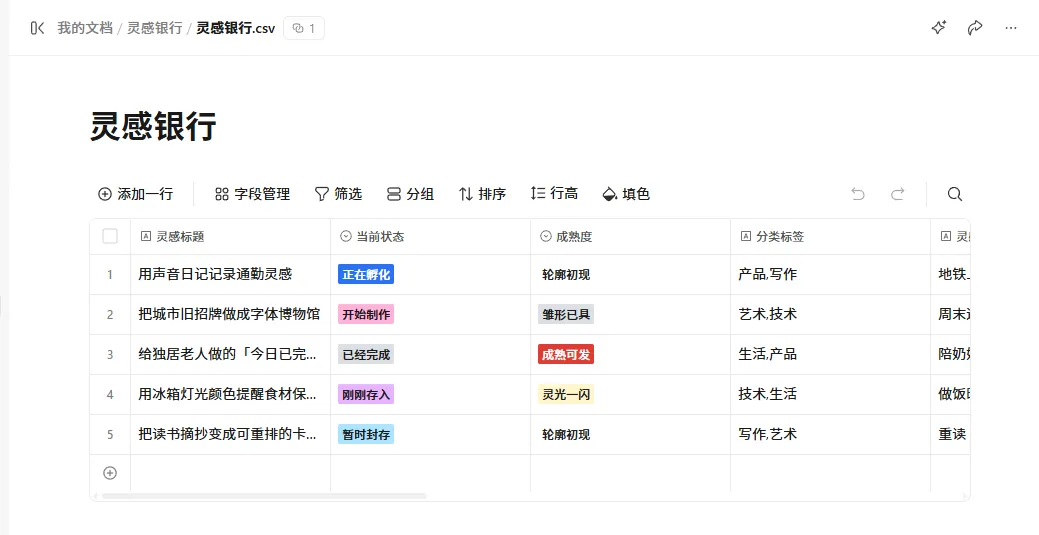Click the cell starting 把读书摘抄变成
Screen dimensions: 1039x535
231,434
